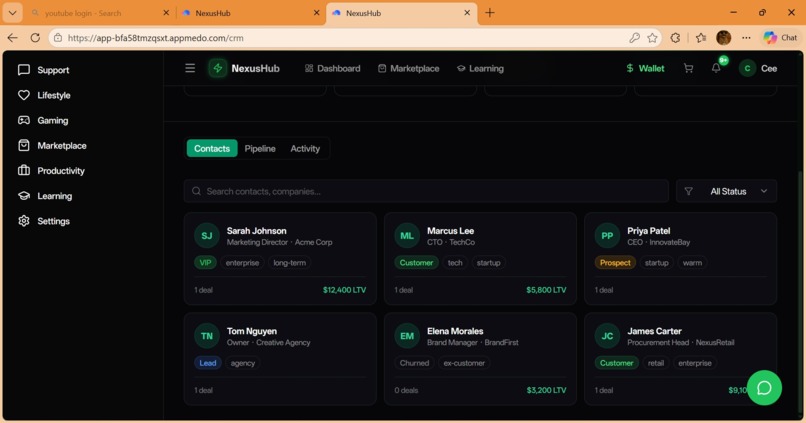Add this page to favorites star

coord(652,38)
